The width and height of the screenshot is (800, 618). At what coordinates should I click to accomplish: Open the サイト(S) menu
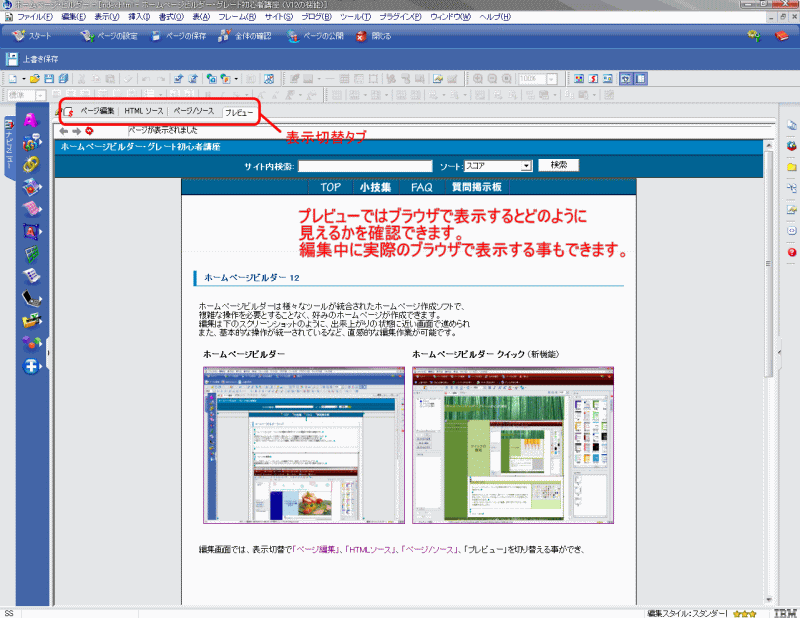[279, 17]
